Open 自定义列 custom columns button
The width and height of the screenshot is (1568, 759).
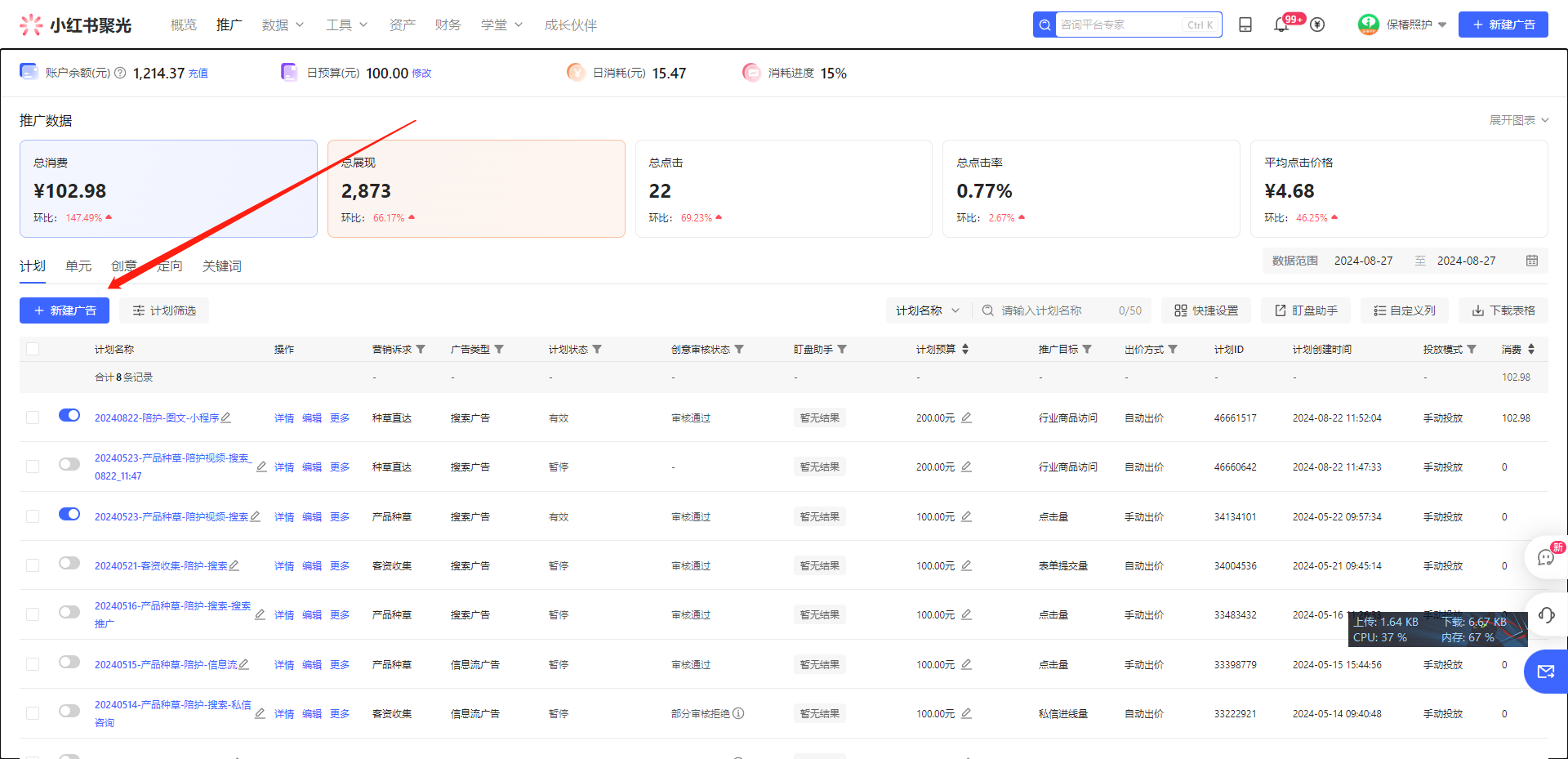pyautogui.click(x=1405, y=310)
